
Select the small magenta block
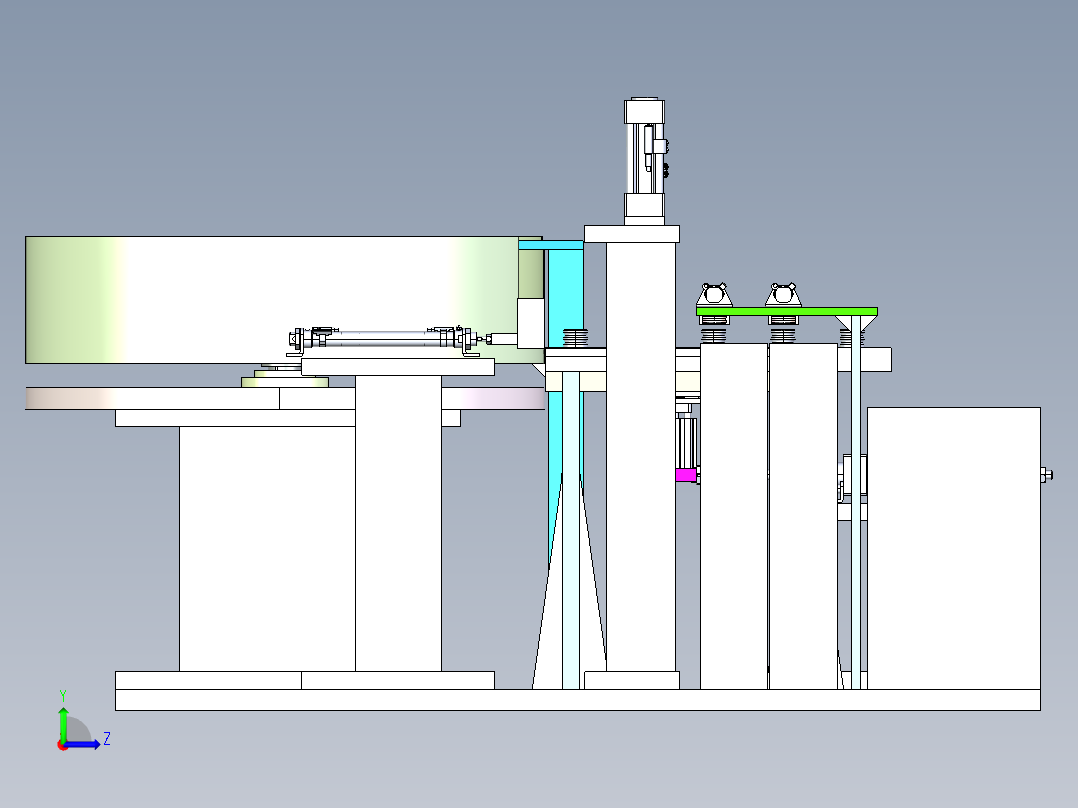coord(685,475)
